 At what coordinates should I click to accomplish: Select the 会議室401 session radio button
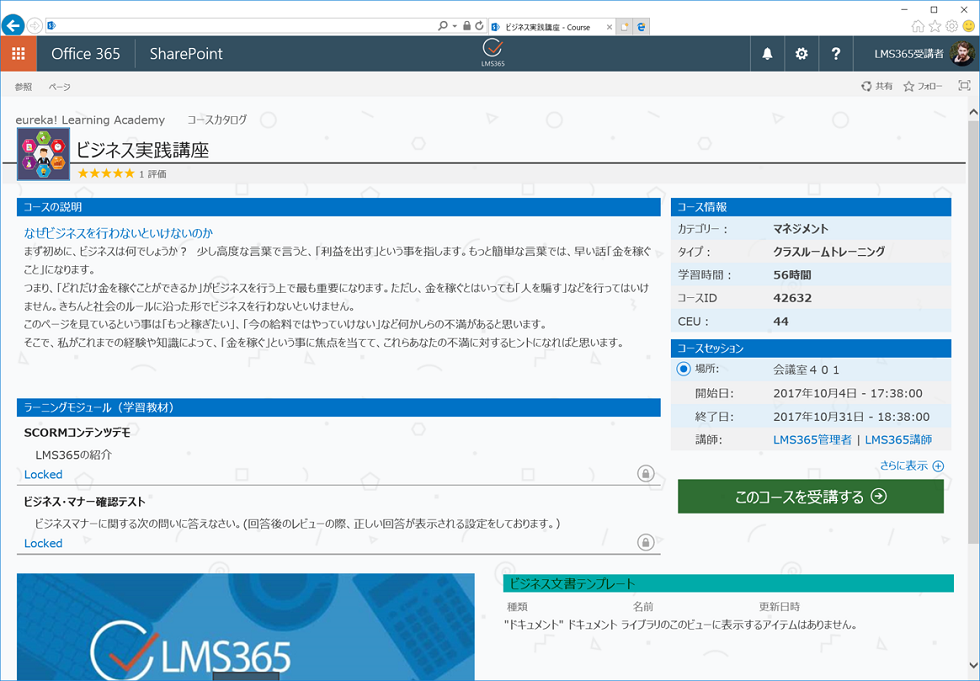coord(683,369)
